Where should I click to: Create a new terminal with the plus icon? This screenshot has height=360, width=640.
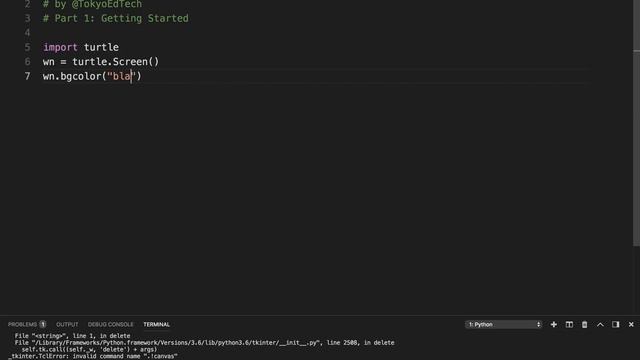[x=553, y=324]
